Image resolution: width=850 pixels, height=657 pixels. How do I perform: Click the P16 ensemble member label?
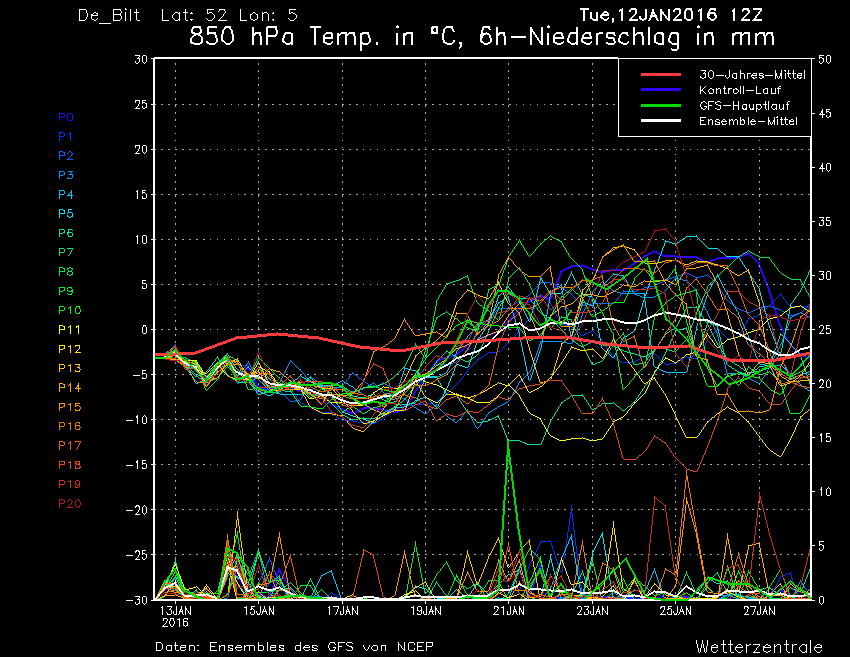click(x=69, y=426)
